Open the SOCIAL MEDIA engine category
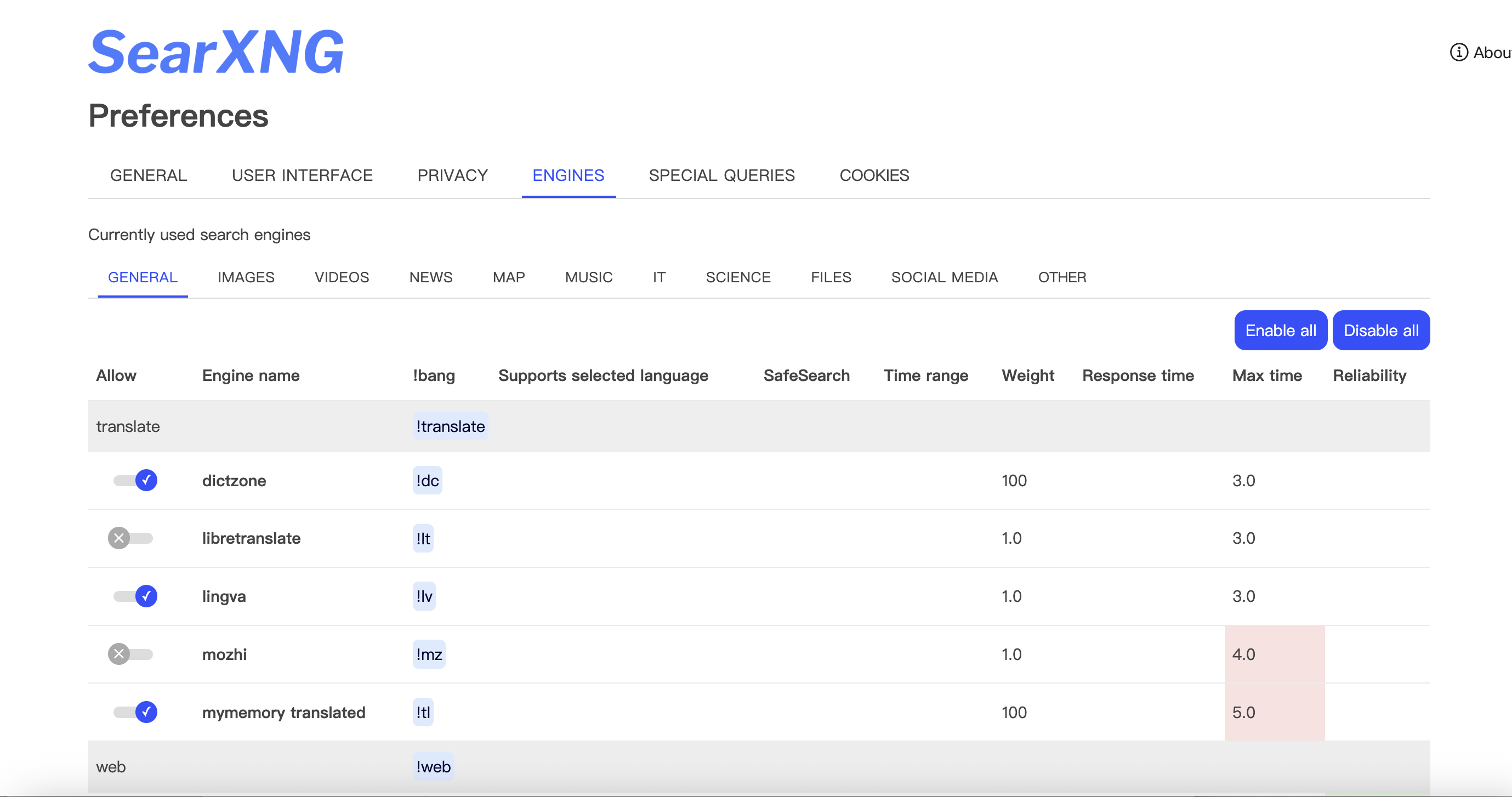Image resolution: width=1512 pixels, height=797 pixels. [x=945, y=277]
